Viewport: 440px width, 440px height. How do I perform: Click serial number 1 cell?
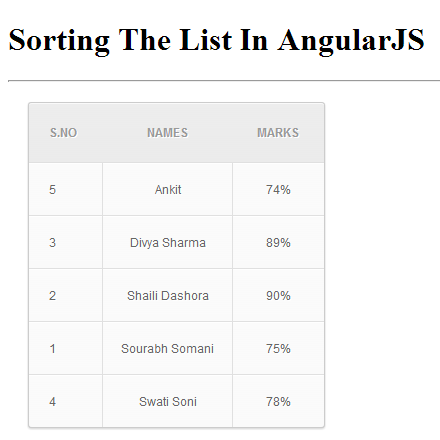[66, 348]
